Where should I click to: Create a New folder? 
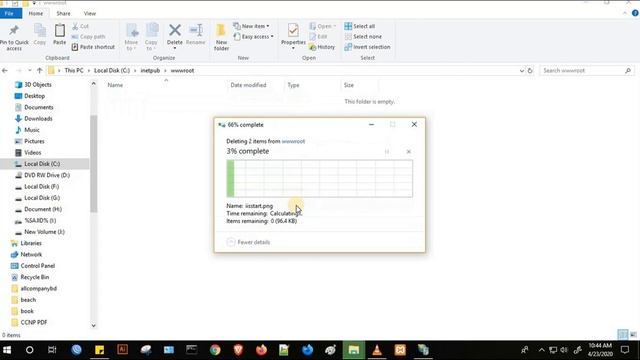(x=221, y=37)
